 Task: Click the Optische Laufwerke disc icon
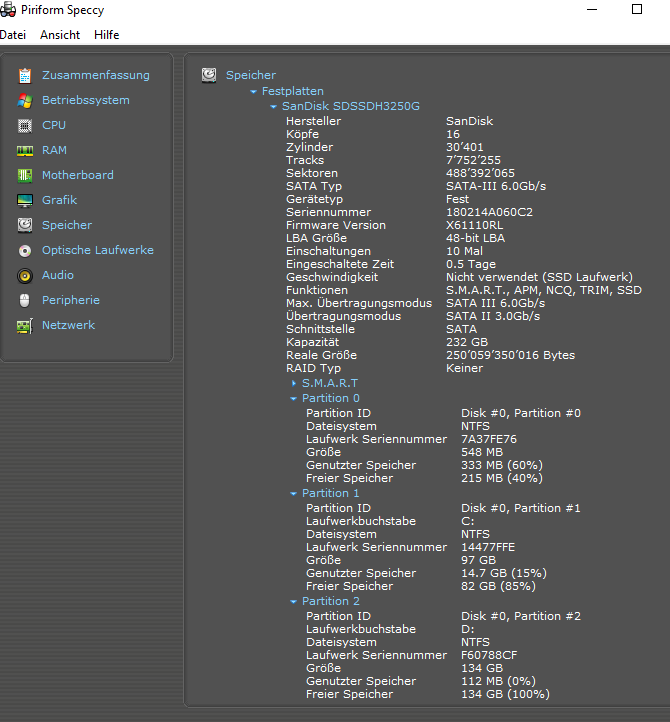point(25,250)
